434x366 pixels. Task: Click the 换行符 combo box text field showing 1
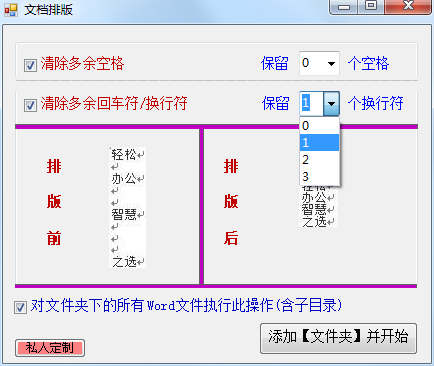[312, 103]
